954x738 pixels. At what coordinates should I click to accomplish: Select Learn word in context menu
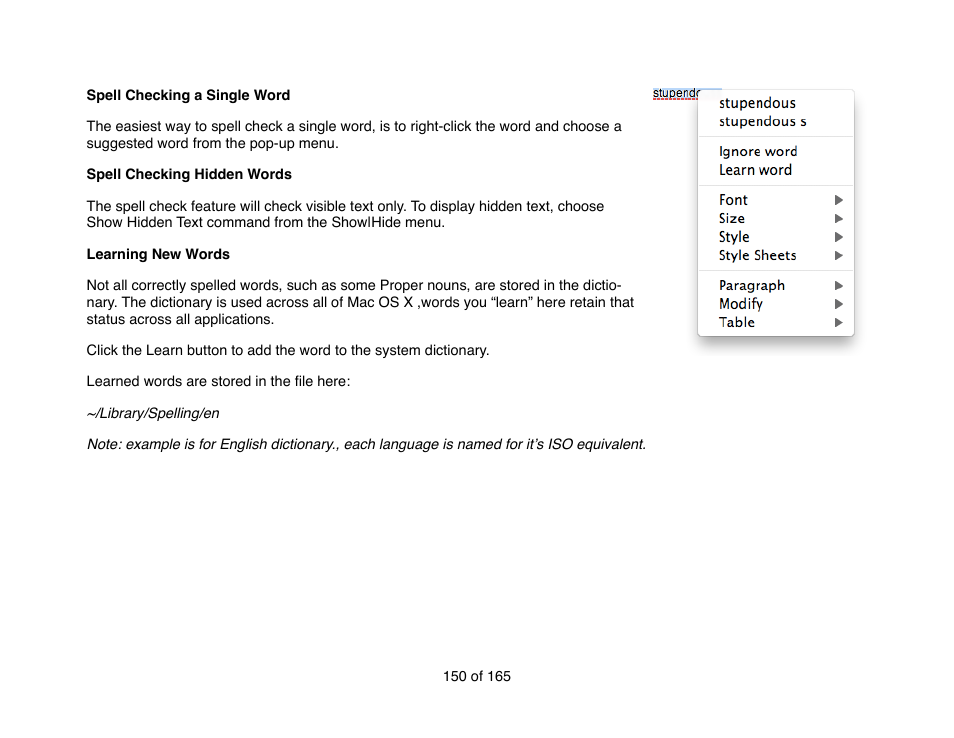click(x=776, y=170)
